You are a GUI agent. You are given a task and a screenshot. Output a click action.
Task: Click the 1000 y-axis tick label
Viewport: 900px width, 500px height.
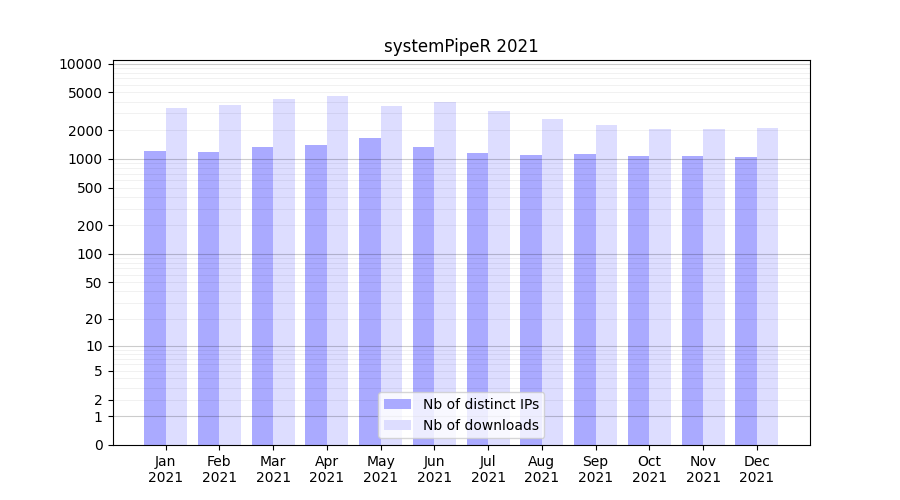click(85, 160)
